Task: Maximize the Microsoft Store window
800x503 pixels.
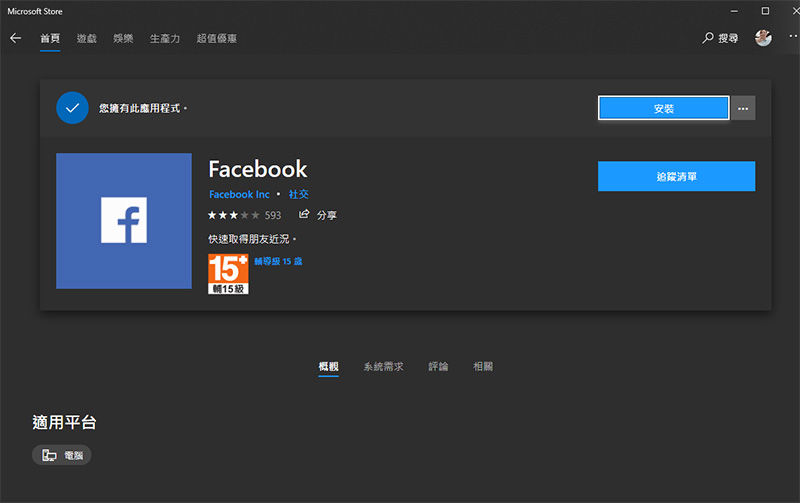Action: click(765, 11)
